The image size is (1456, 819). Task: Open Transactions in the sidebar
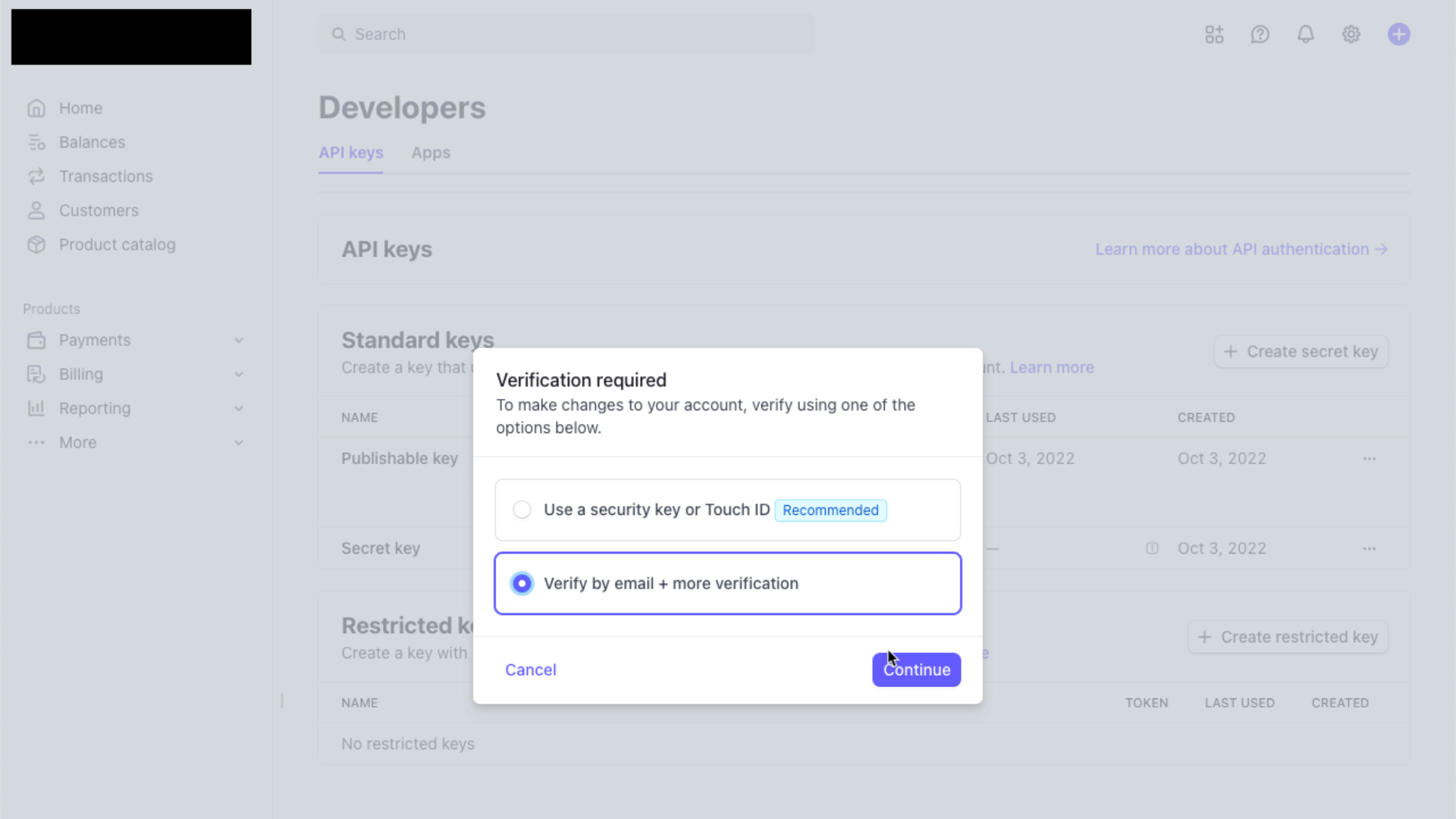[105, 176]
